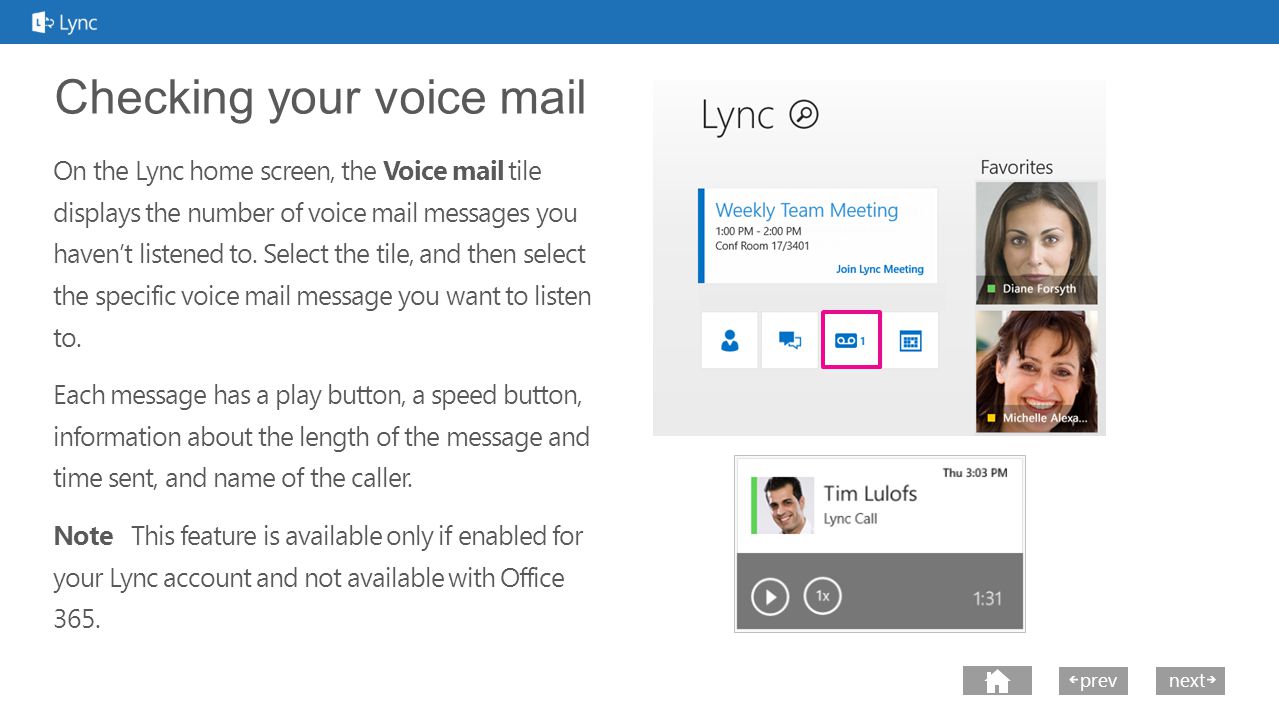
Task: Click the Favorites heading
Action: (1016, 167)
